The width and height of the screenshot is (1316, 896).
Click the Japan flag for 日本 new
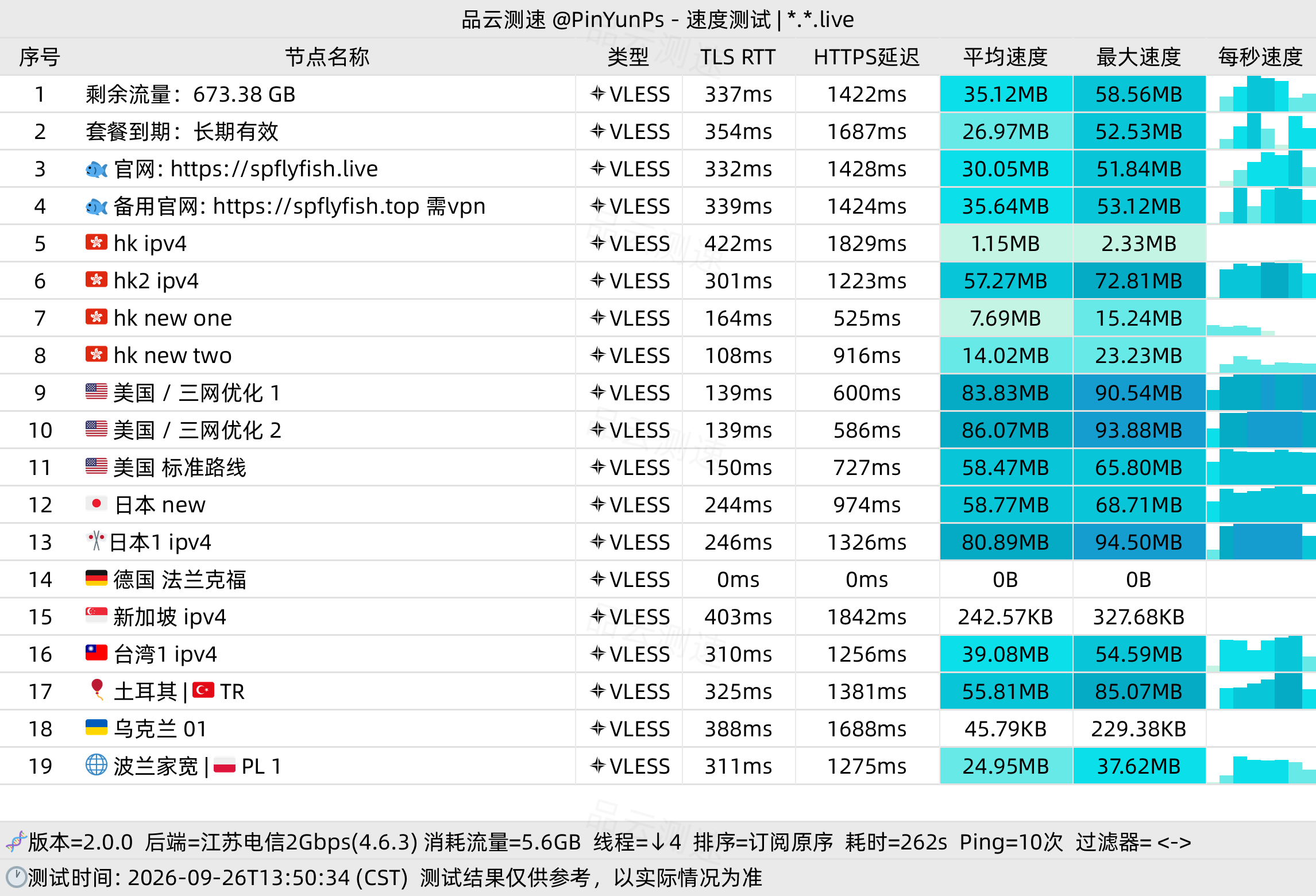tap(97, 504)
